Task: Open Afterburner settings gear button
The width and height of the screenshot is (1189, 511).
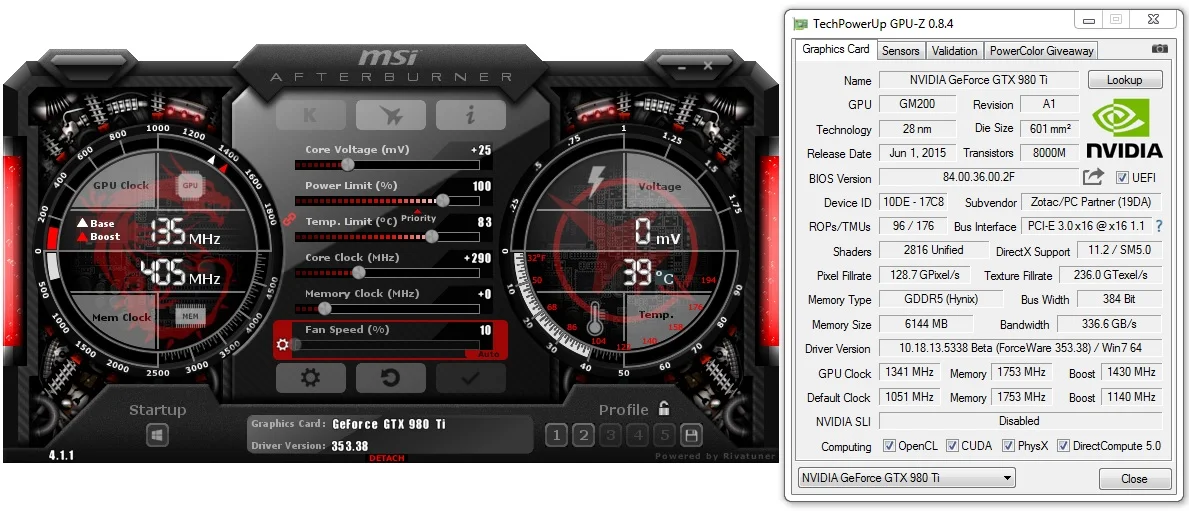Action: pyautogui.click(x=310, y=378)
